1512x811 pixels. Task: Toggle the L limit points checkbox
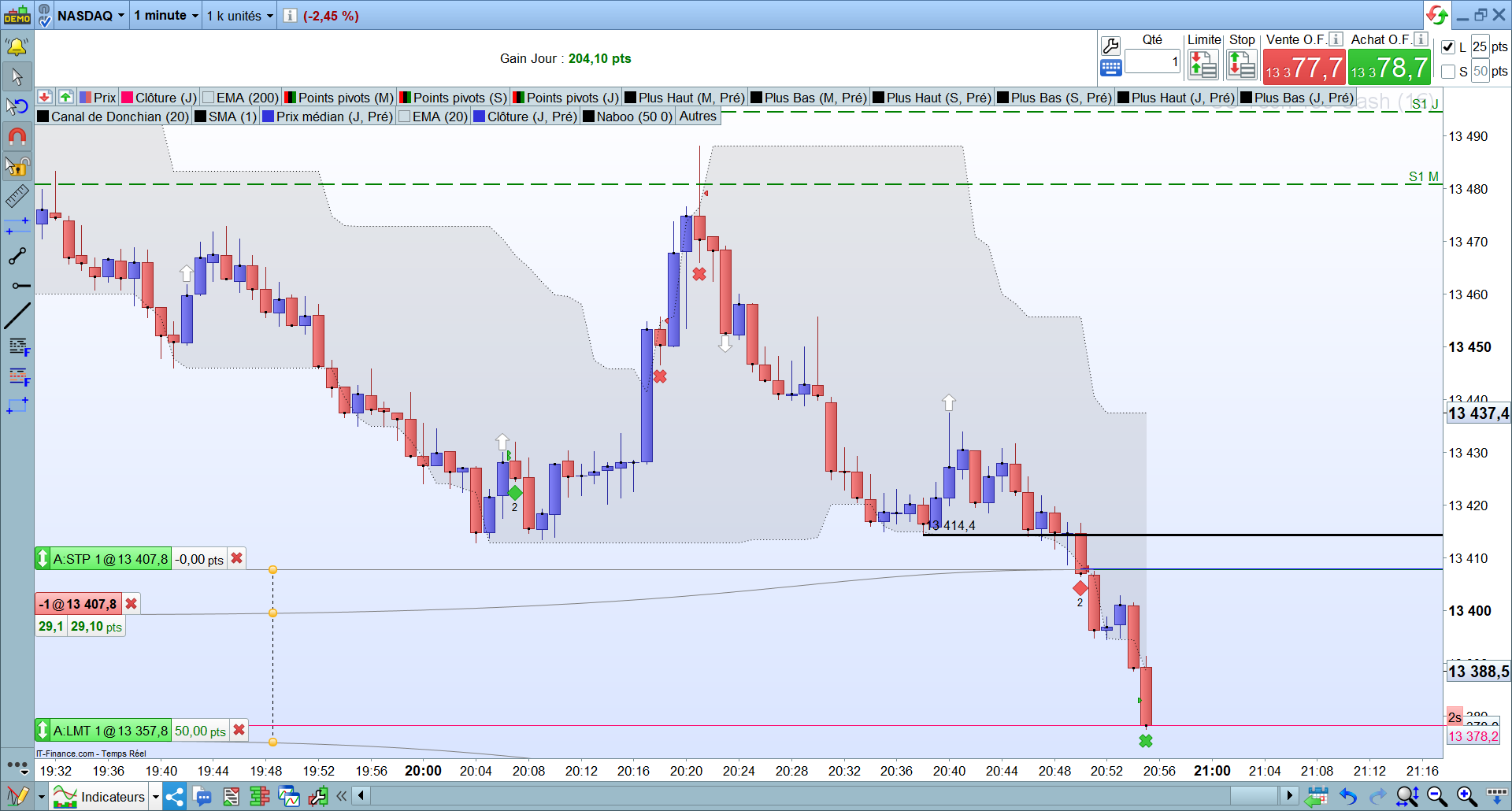tap(1448, 47)
